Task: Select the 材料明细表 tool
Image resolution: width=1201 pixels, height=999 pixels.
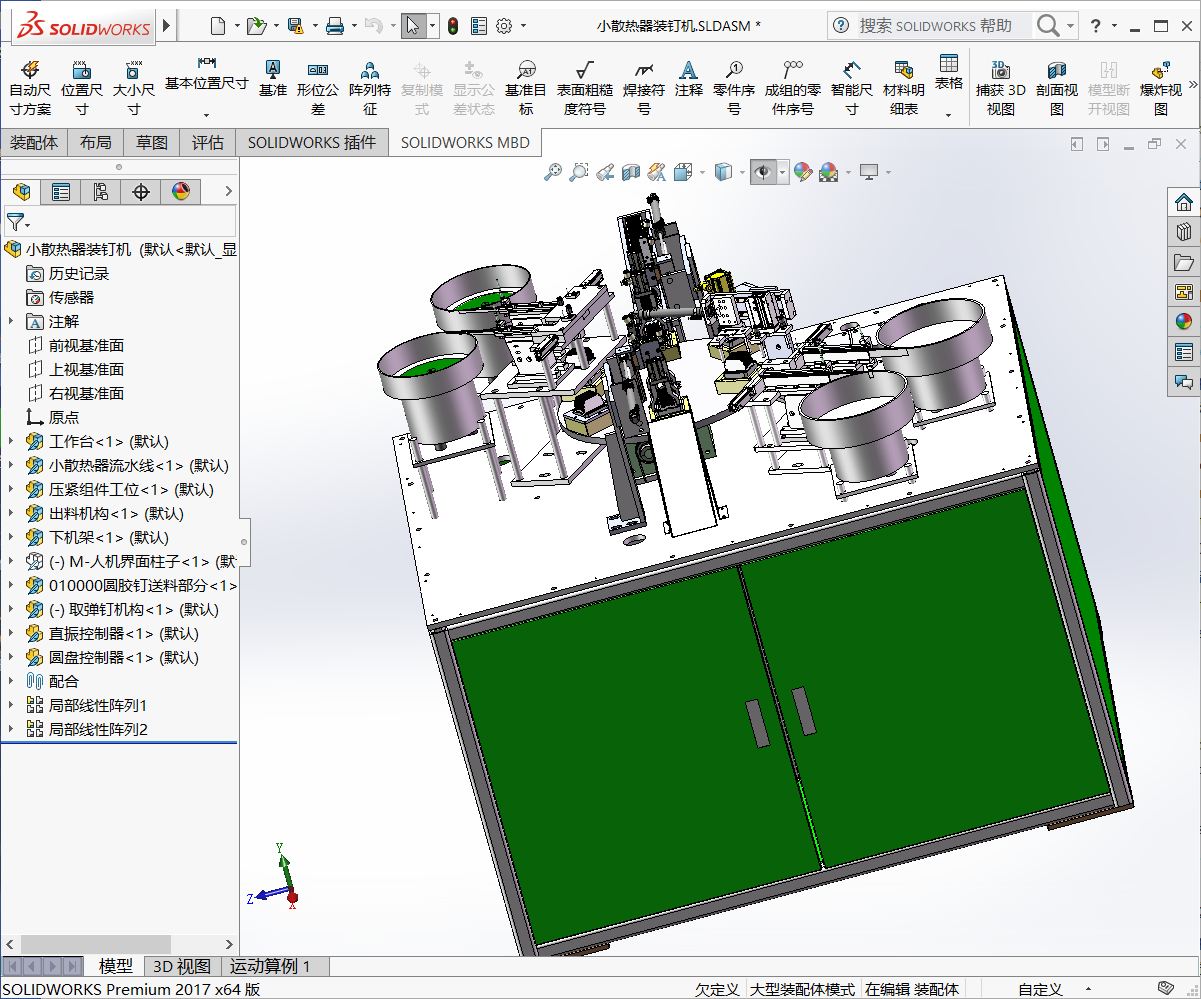Action: pyautogui.click(x=904, y=87)
